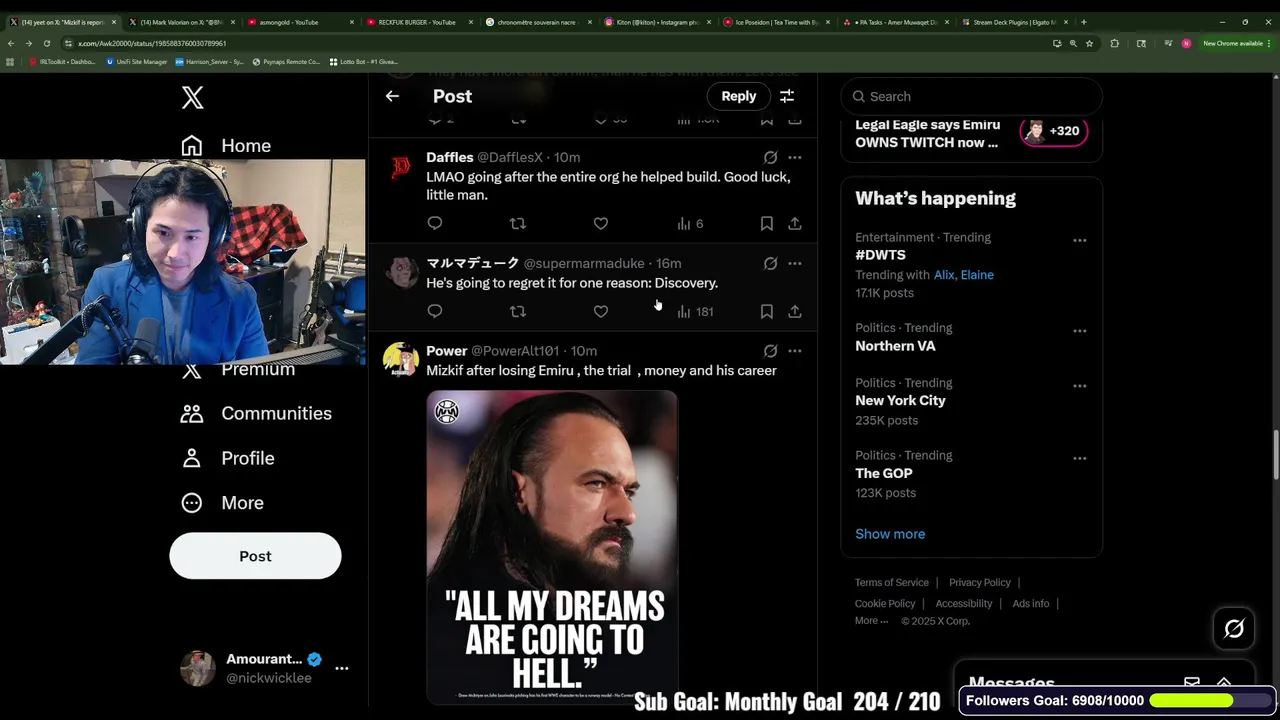The image size is (1280, 720).
Task: Open the Alix trending link
Action: pyautogui.click(x=944, y=275)
